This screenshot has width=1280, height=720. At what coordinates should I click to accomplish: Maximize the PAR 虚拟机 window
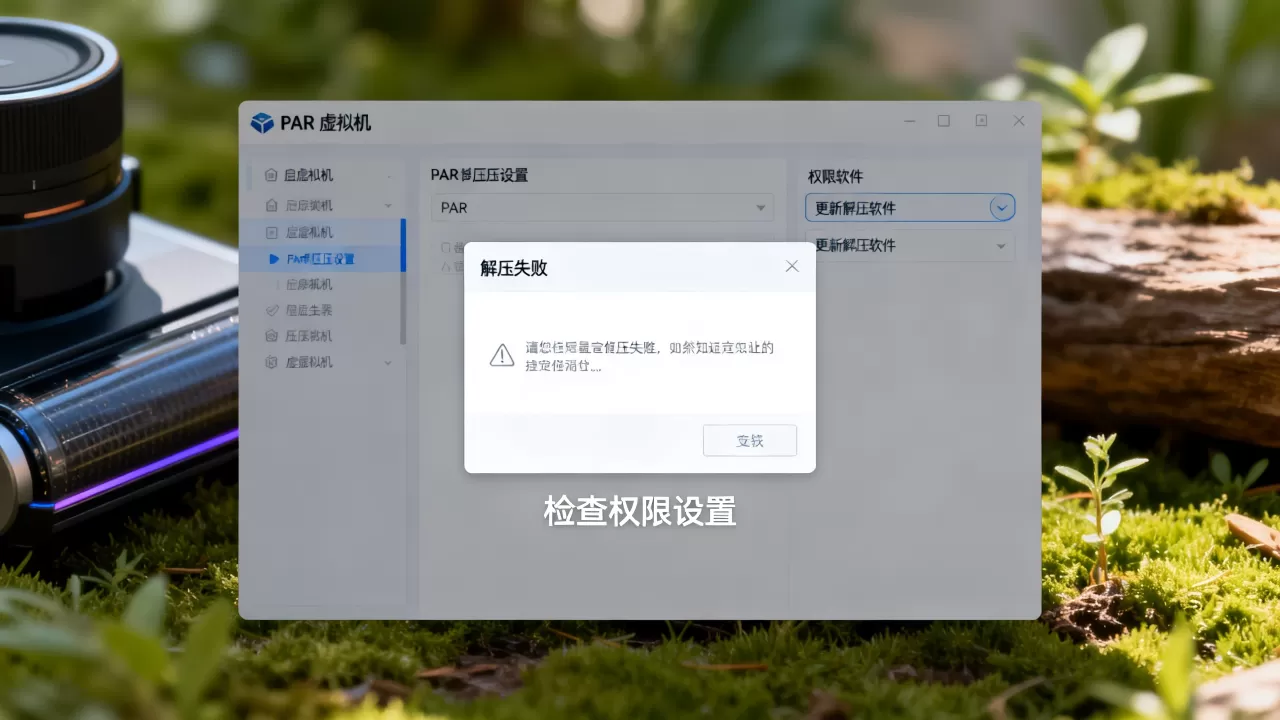tap(943, 121)
